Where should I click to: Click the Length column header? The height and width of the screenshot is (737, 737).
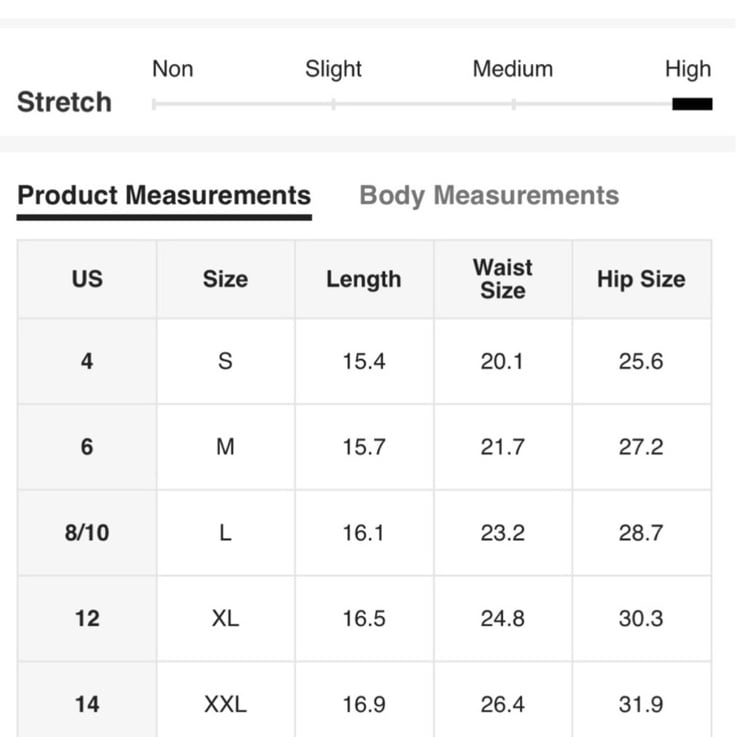(364, 279)
